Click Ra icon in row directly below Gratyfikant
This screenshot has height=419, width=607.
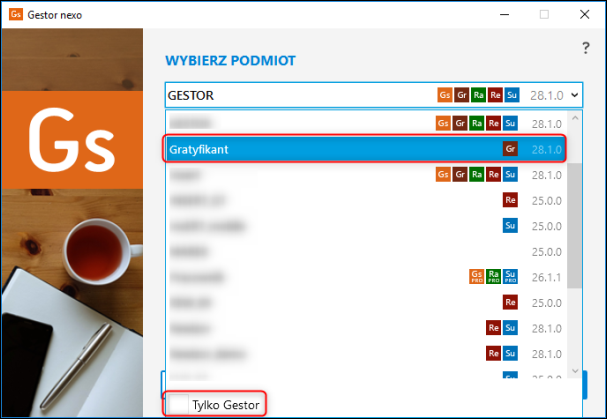tap(477, 175)
